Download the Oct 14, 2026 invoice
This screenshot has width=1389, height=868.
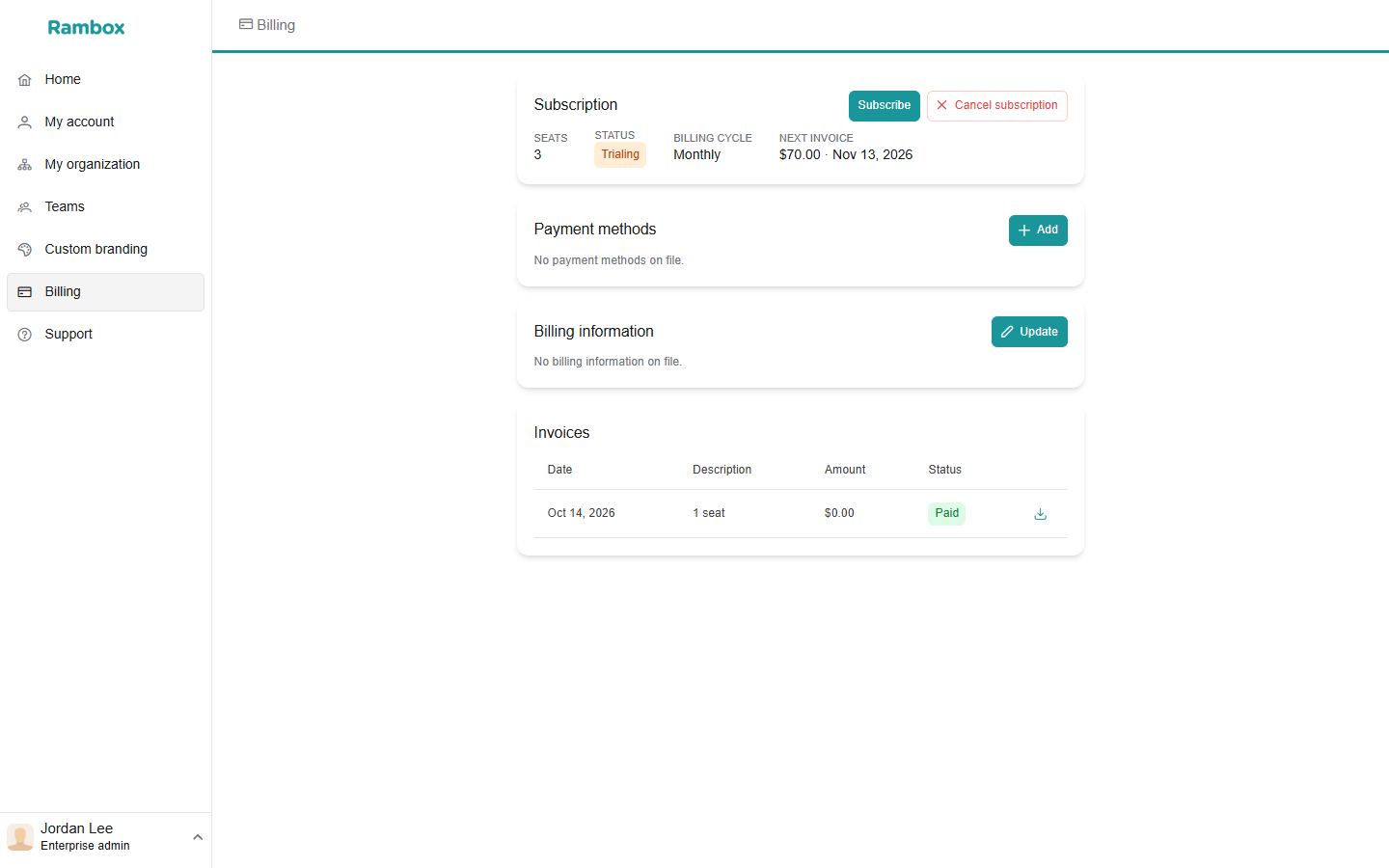click(1040, 514)
